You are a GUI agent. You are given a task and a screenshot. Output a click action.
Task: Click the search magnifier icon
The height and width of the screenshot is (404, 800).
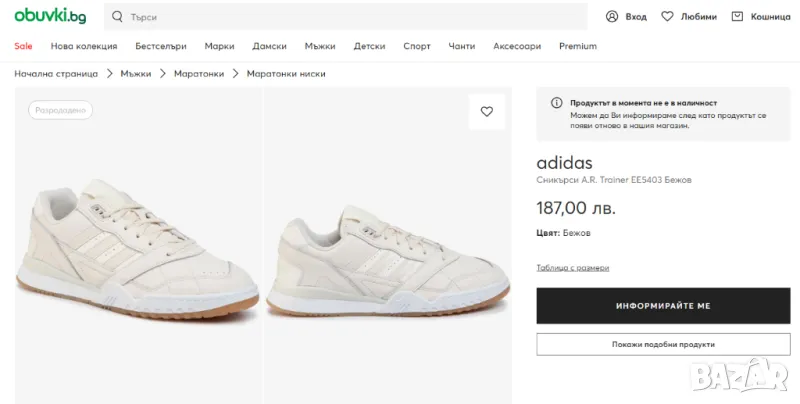click(x=118, y=17)
